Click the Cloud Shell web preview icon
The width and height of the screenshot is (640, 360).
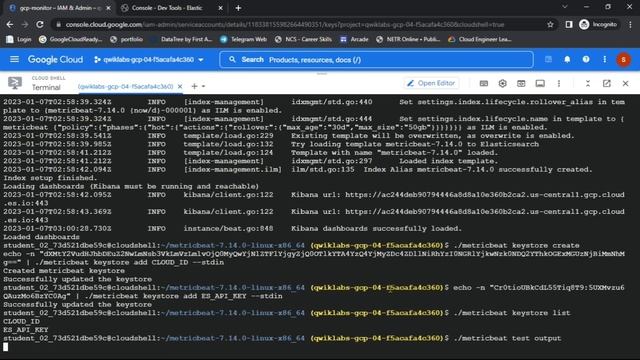click(x=521, y=83)
